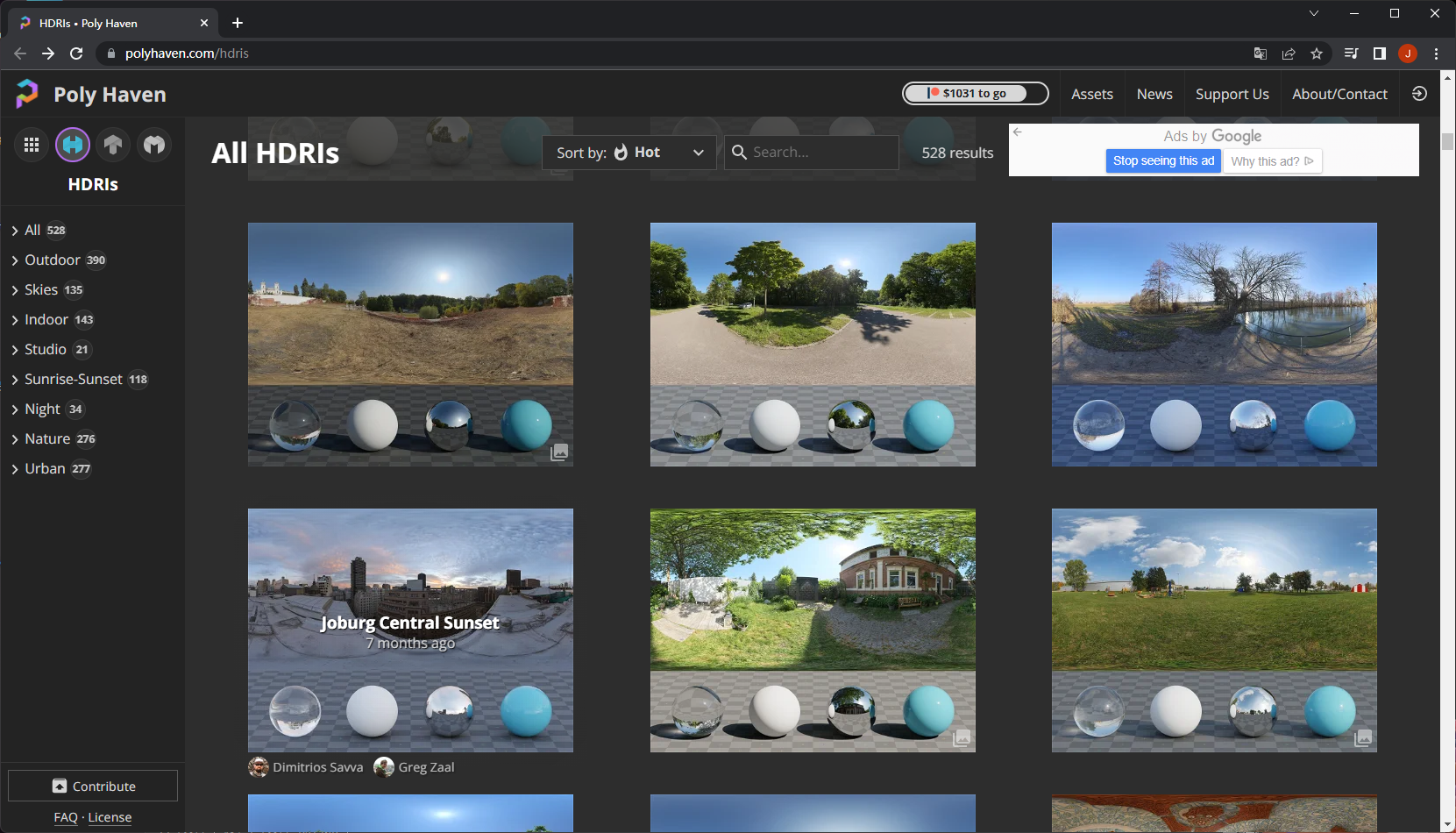Open the browser side panel
1456x833 pixels.
click(1380, 53)
